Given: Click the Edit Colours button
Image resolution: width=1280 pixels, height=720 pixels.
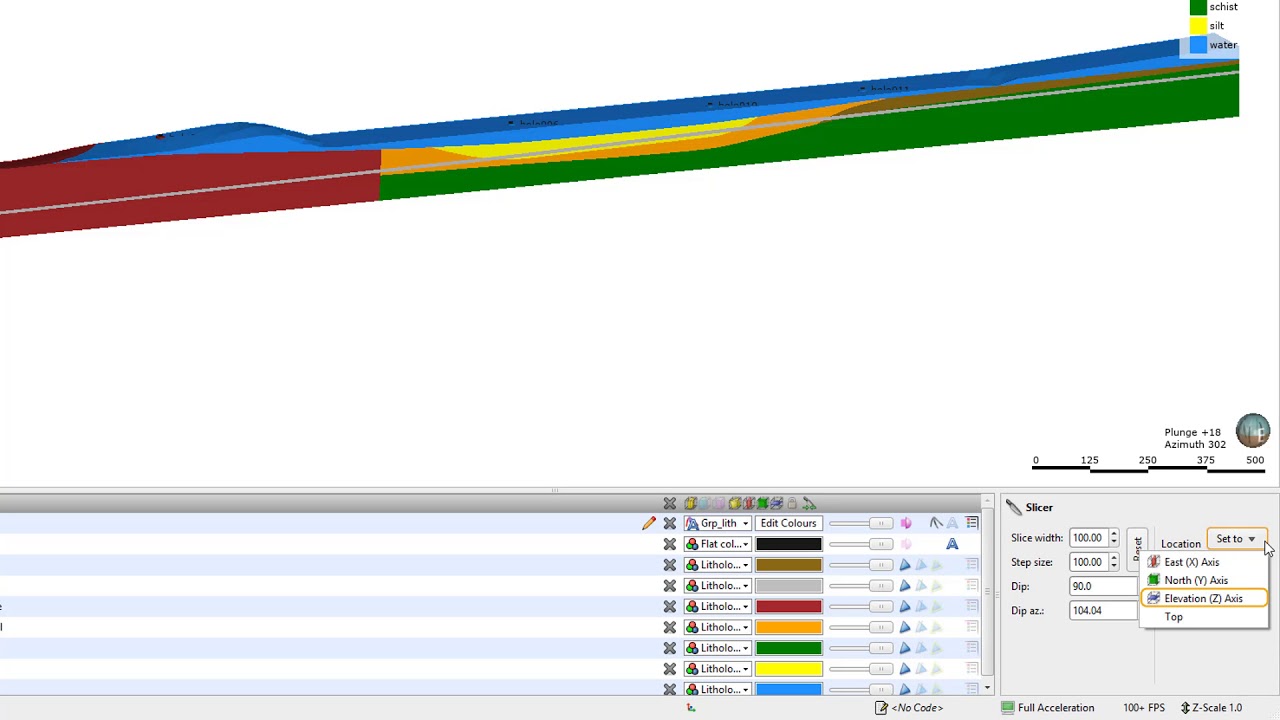Looking at the screenshot, I should coord(788,523).
